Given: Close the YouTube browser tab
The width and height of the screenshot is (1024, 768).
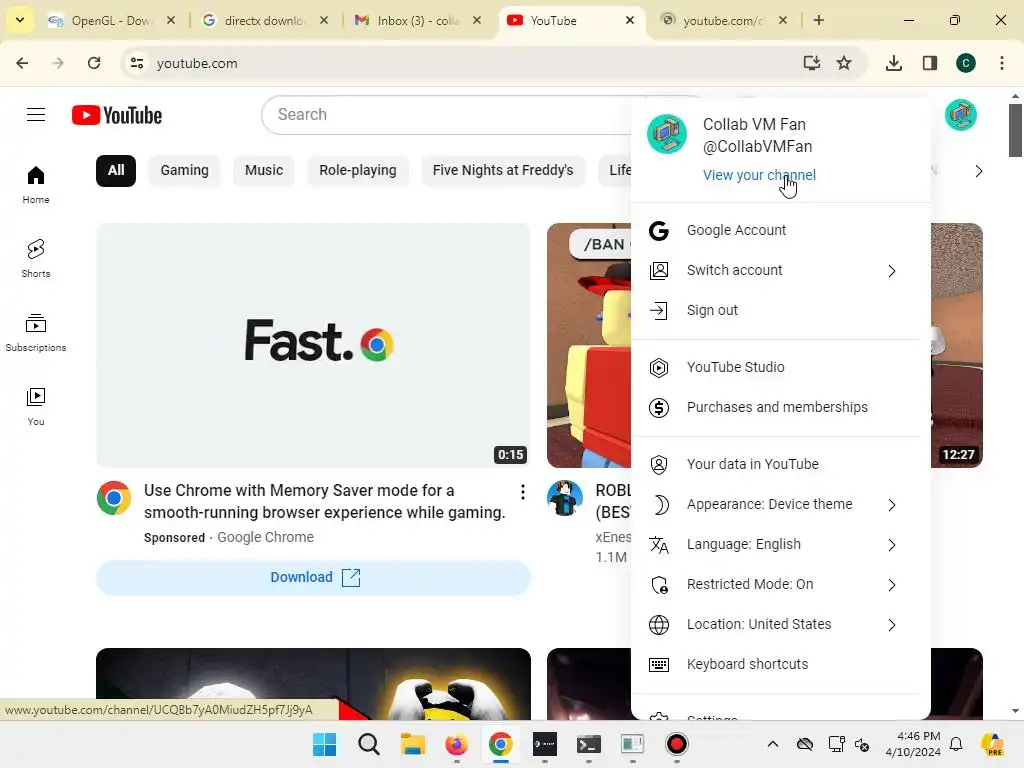Looking at the screenshot, I should pos(630,20).
